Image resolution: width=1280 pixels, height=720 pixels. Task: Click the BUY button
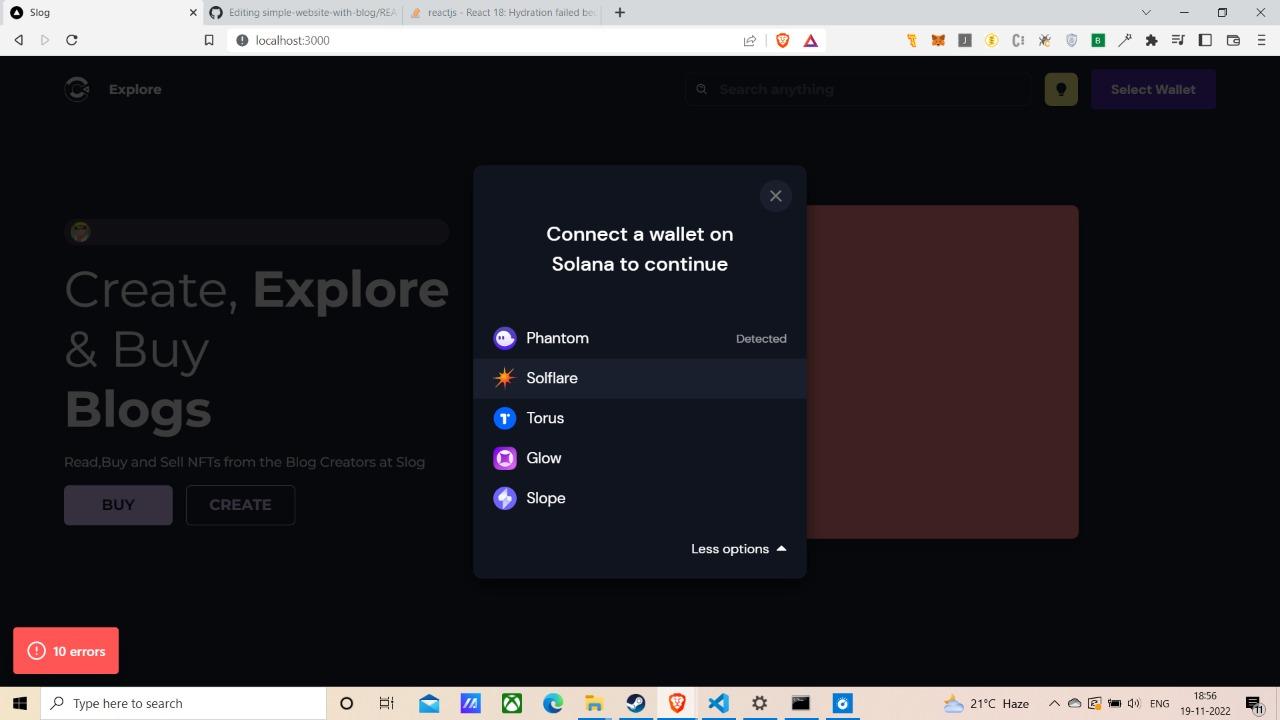click(118, 505)
